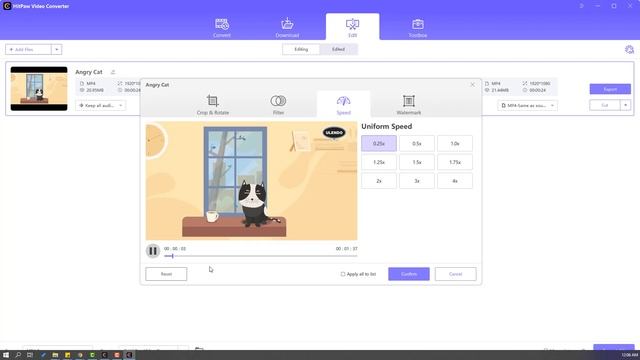640x360 pixels.
Task: Open the Download tab in top navigation
Action: pos(287,28)
